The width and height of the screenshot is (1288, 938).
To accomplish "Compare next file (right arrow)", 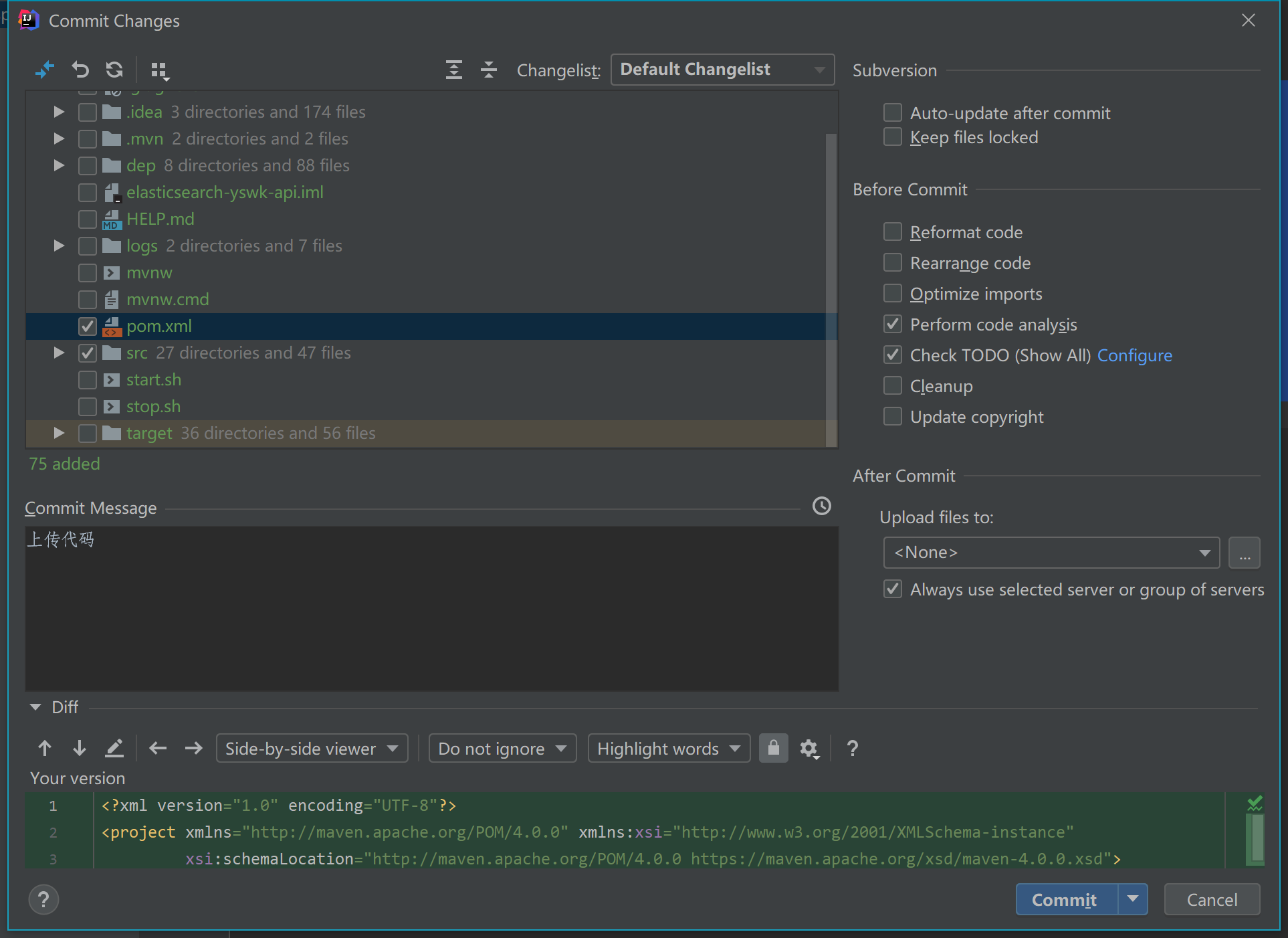I will pyautogui.click(x=193, y=748).
